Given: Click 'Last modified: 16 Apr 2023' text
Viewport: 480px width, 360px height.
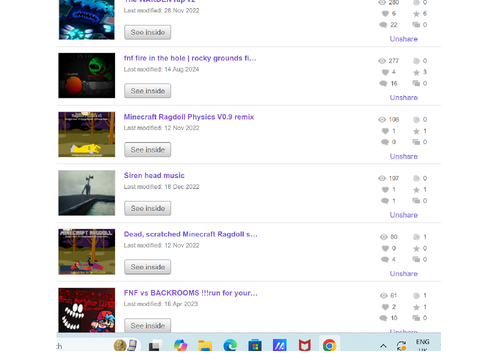Looking at the screenshot, I should (161, 304).
